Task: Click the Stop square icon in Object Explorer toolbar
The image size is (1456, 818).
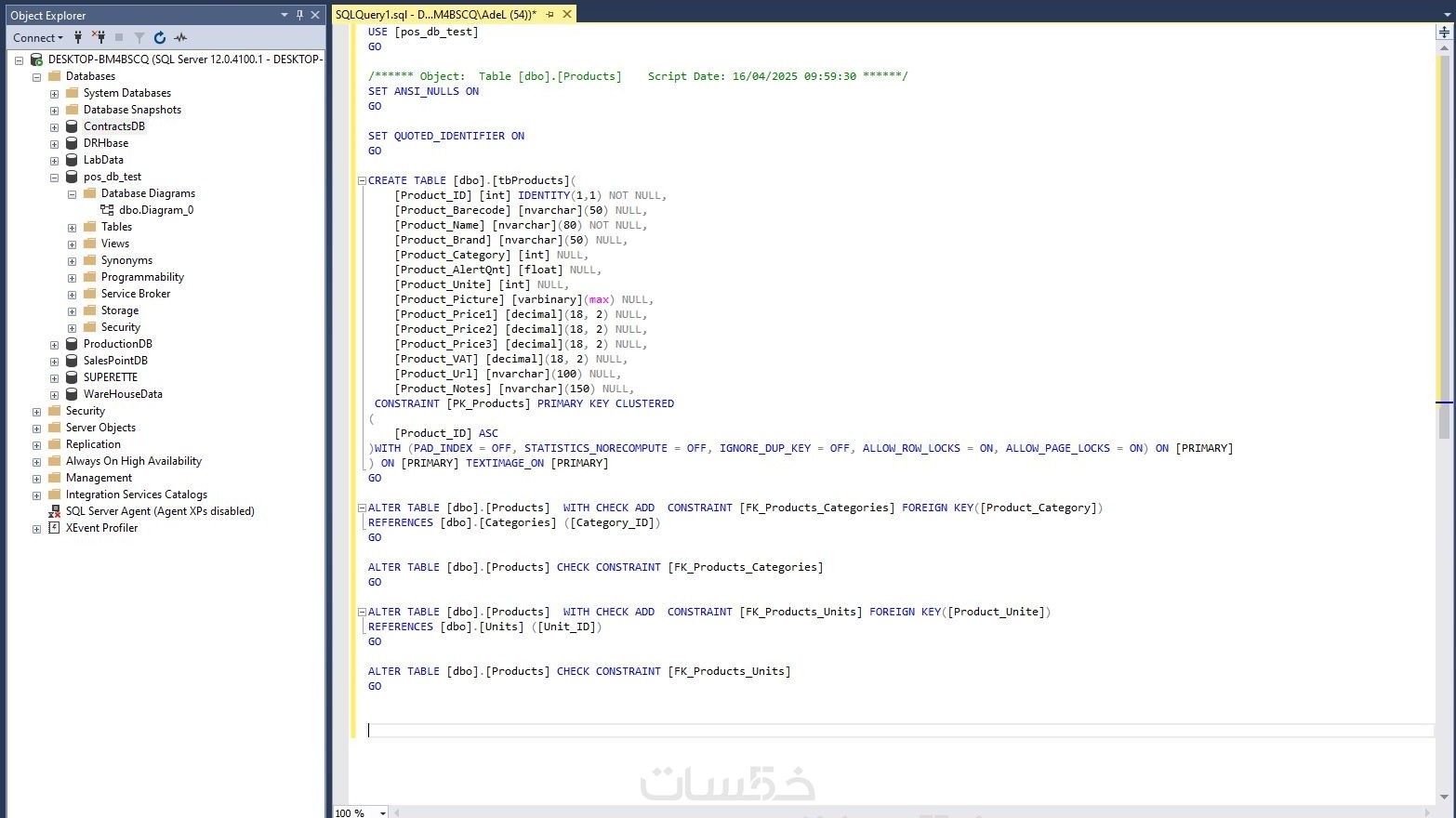Action: pyautogui.click(x=119, y=38)
